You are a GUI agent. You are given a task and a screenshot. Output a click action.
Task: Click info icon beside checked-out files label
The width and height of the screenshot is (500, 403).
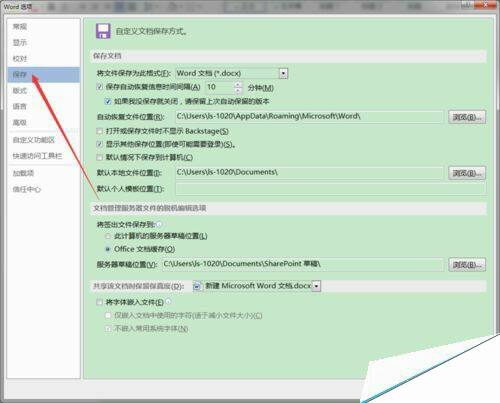(159, 224)
